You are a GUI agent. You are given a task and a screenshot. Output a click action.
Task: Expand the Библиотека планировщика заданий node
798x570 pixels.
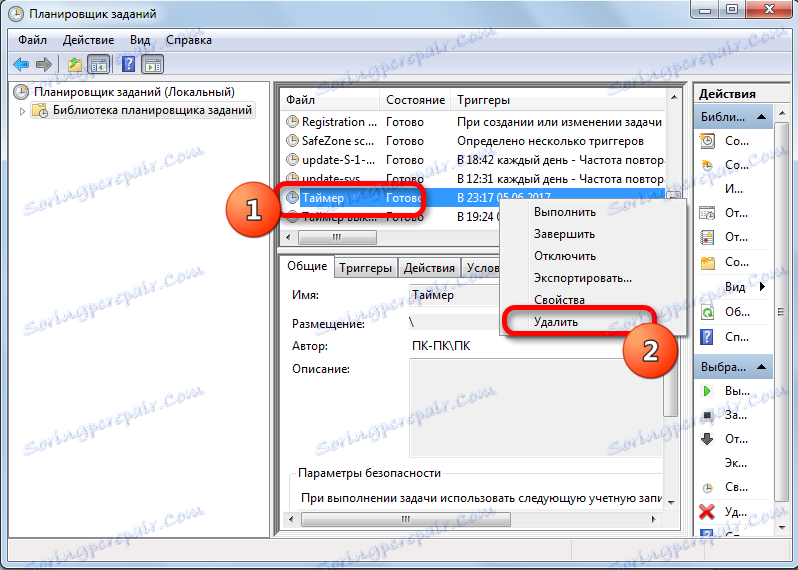[22, 110]
